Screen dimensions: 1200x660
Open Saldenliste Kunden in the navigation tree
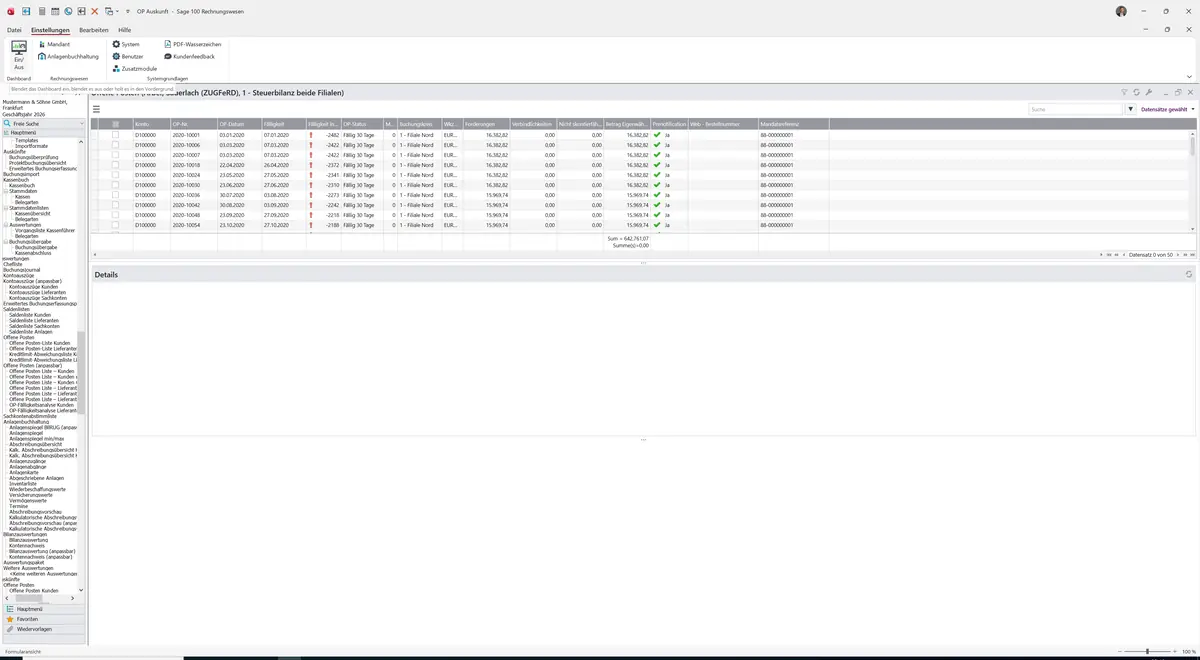29,315
